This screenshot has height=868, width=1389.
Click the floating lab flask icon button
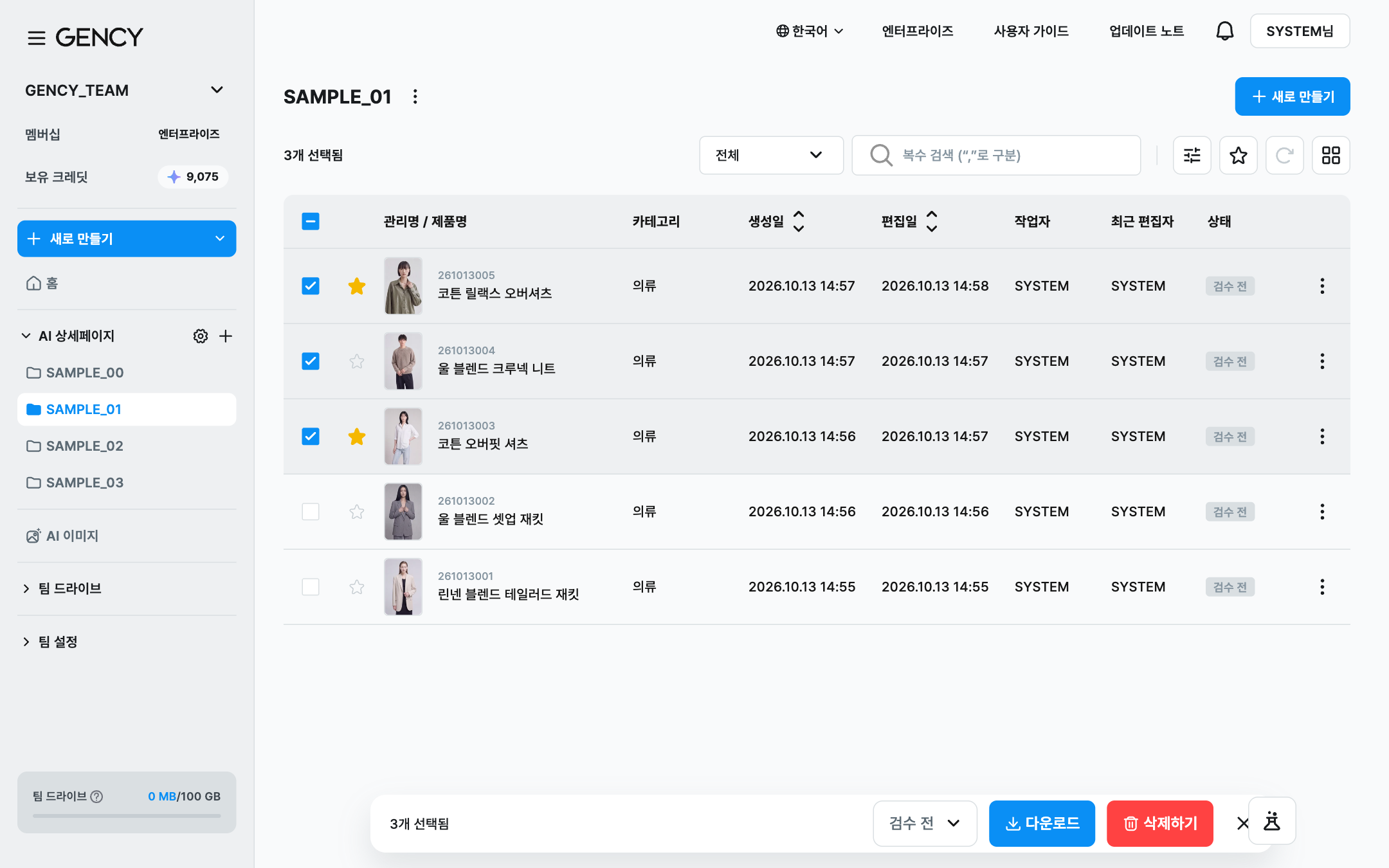1272,821
